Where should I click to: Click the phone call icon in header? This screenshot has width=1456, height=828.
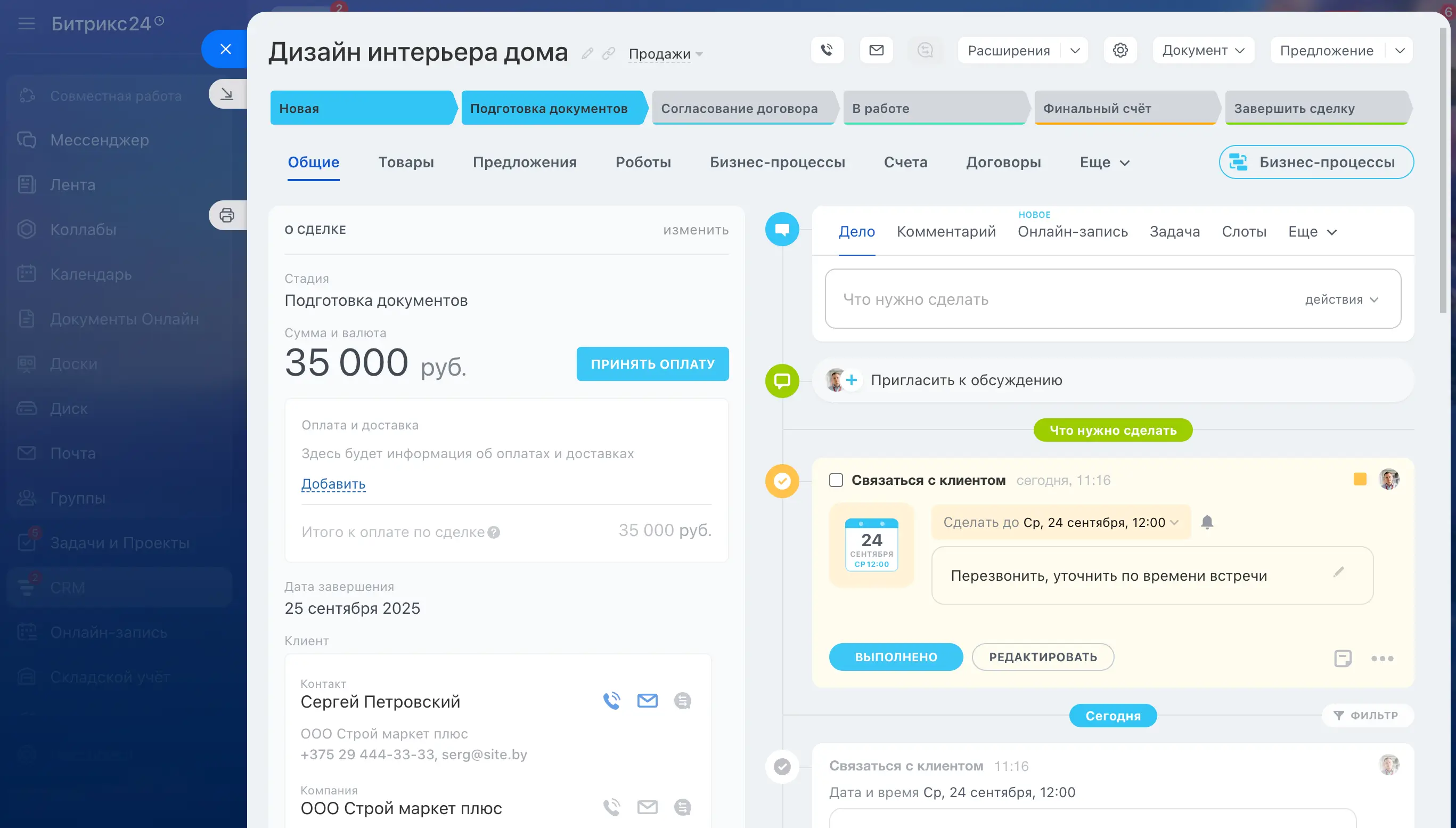(x=827, y=51)
